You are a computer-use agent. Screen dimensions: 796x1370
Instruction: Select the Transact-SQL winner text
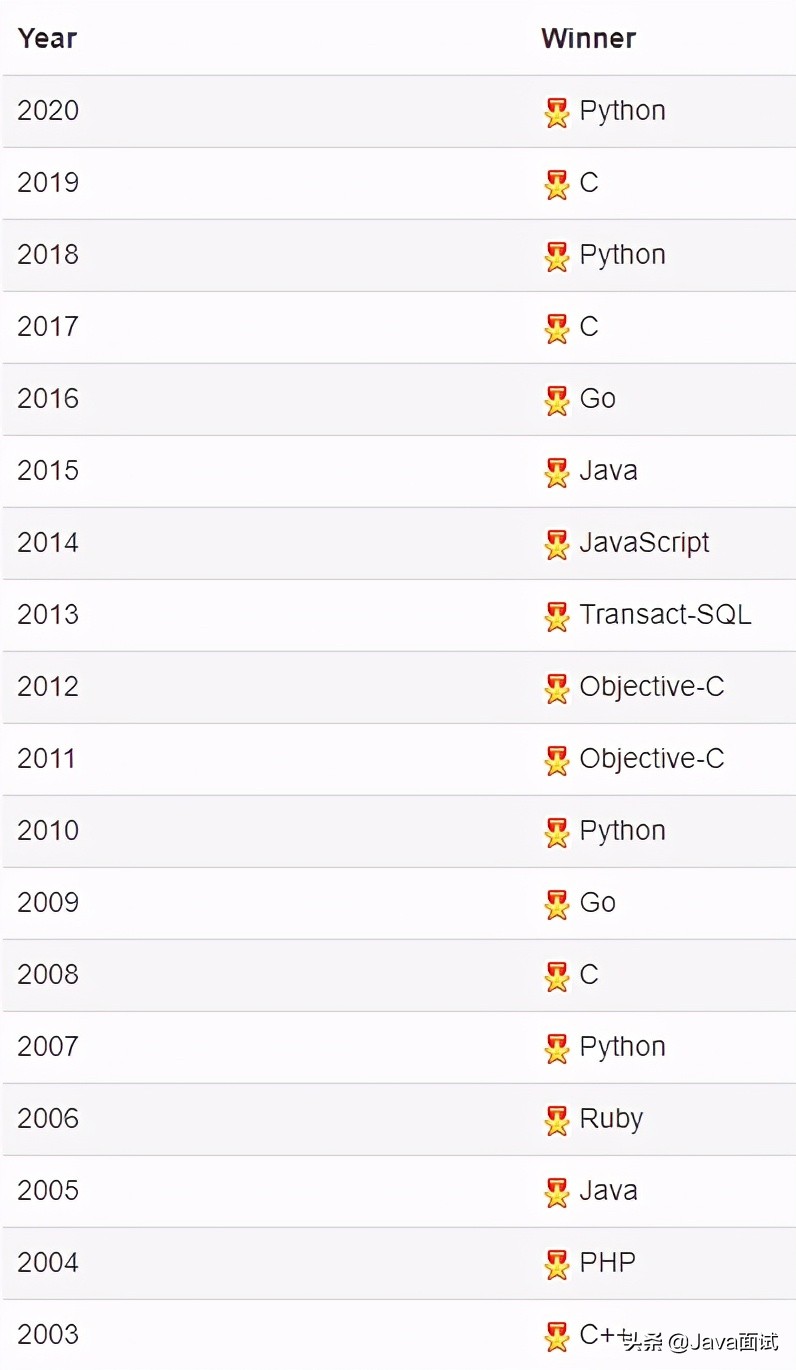point(665,614)
